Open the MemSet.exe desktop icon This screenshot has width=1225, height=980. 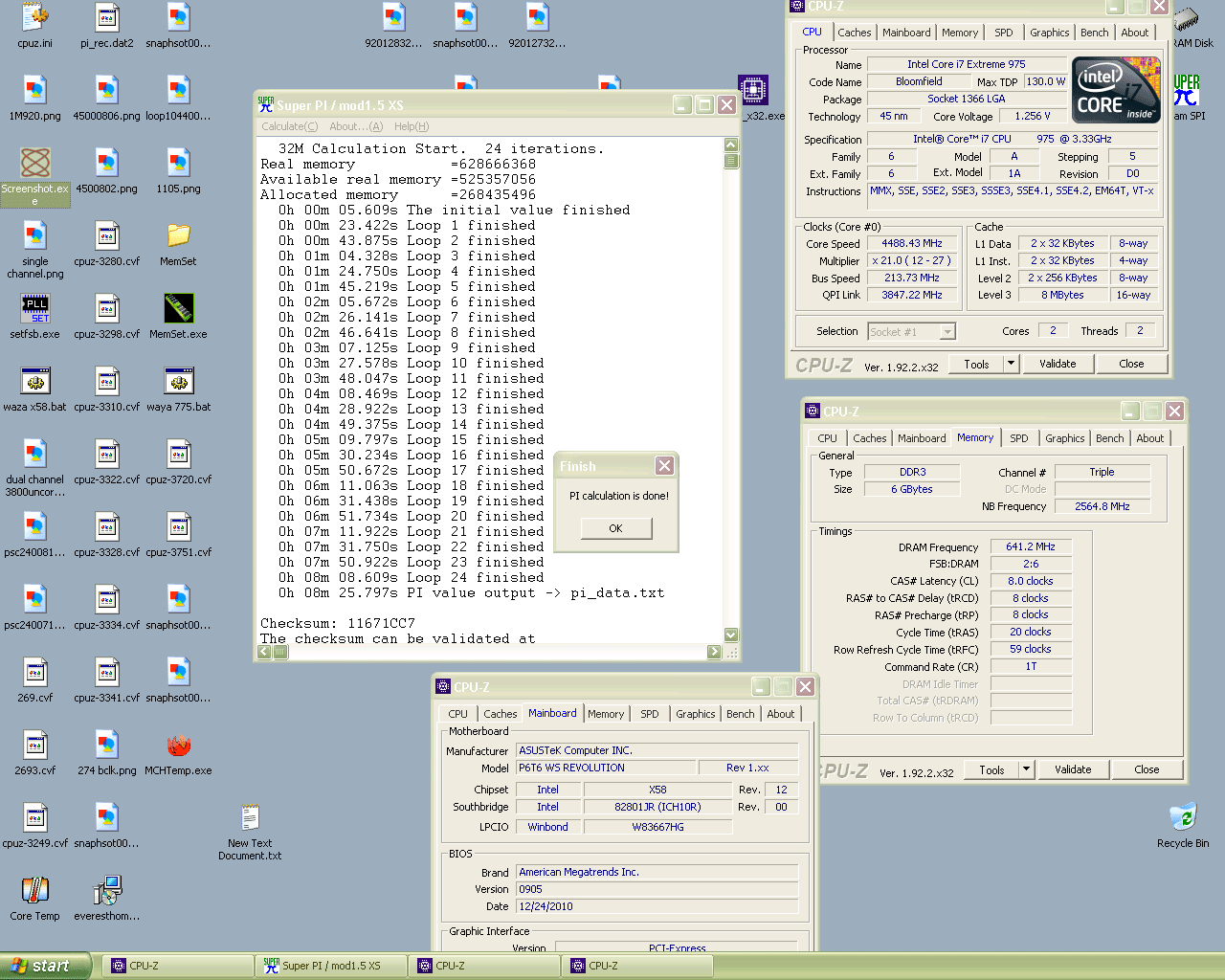[x=178, y=309]
